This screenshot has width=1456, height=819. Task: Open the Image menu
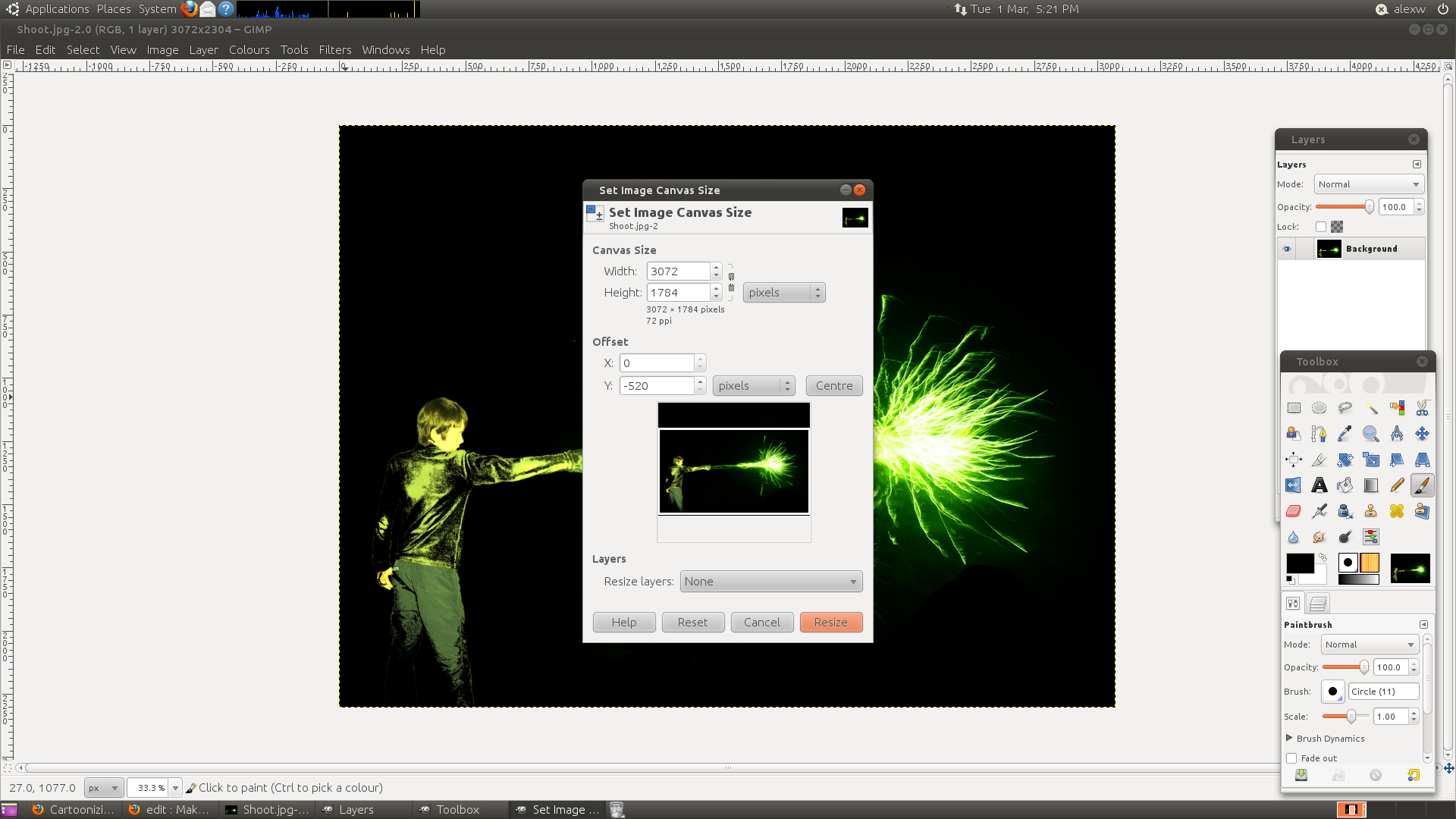162,50
